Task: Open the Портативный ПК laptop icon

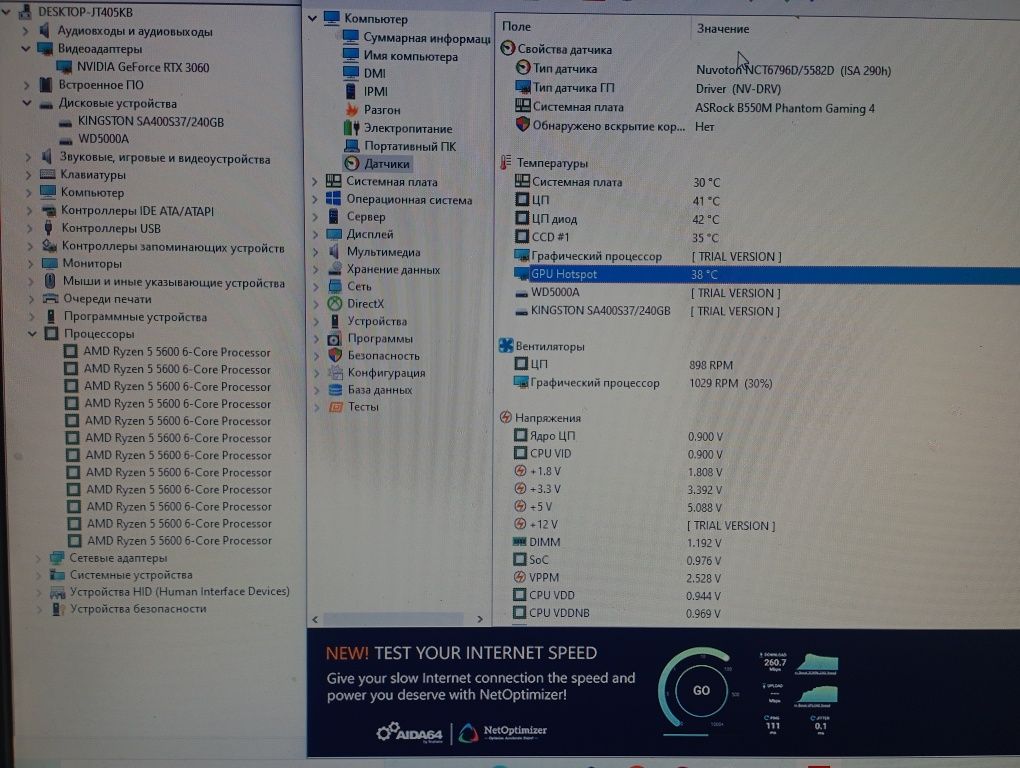Action: click(x=351, y=146)
